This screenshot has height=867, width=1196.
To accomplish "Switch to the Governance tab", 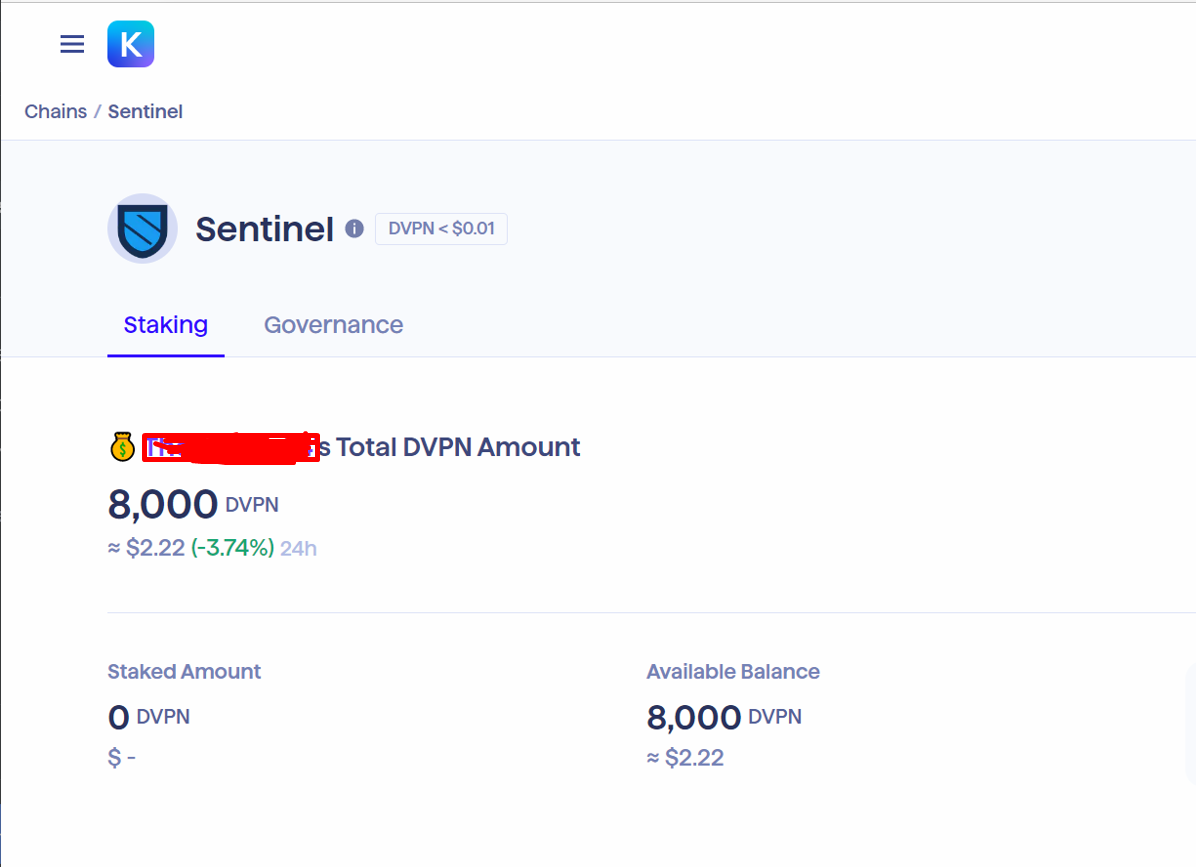I will (x=333, y=325).
